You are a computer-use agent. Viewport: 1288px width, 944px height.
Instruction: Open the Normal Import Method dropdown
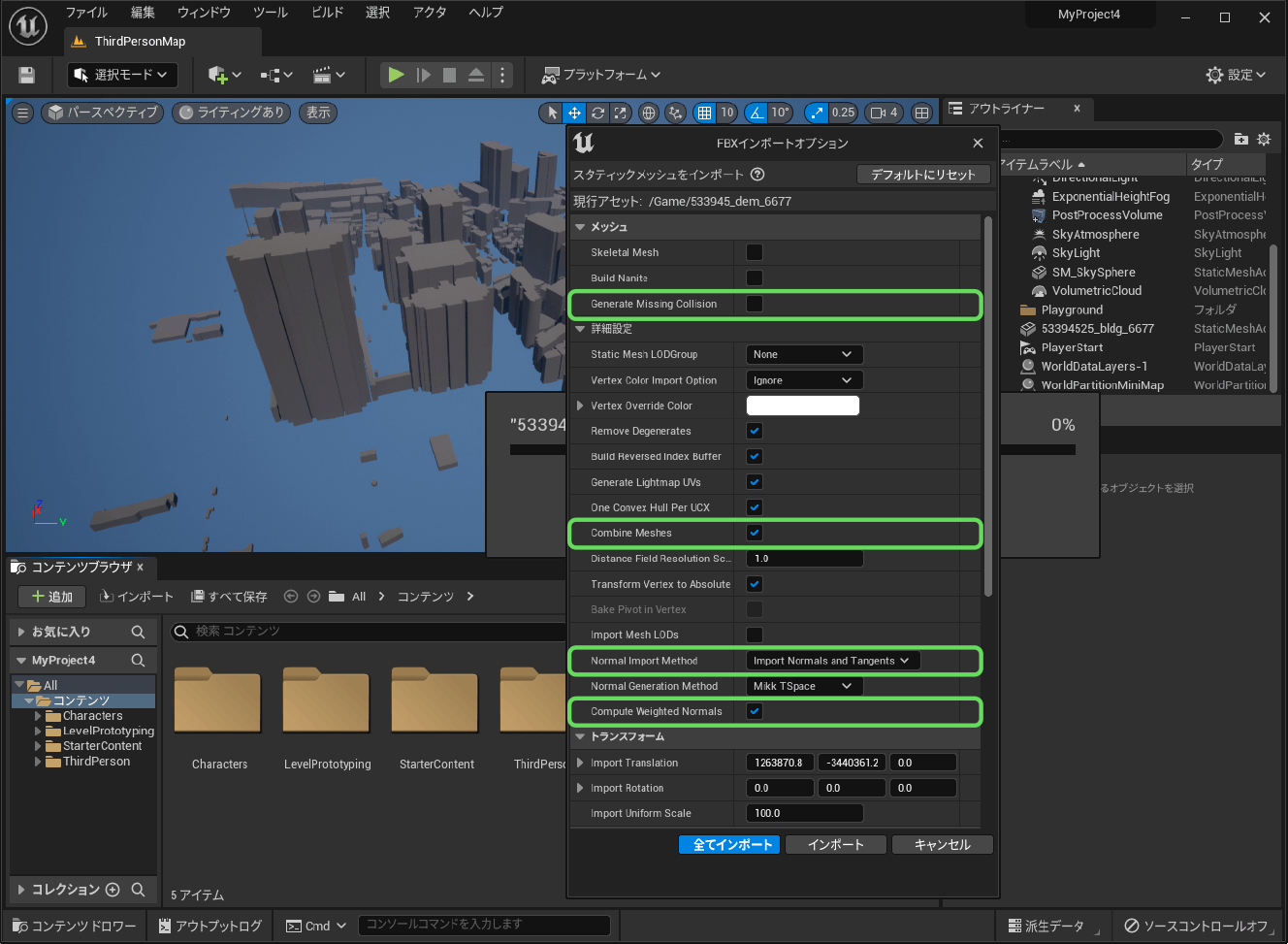tap(832, 661)
